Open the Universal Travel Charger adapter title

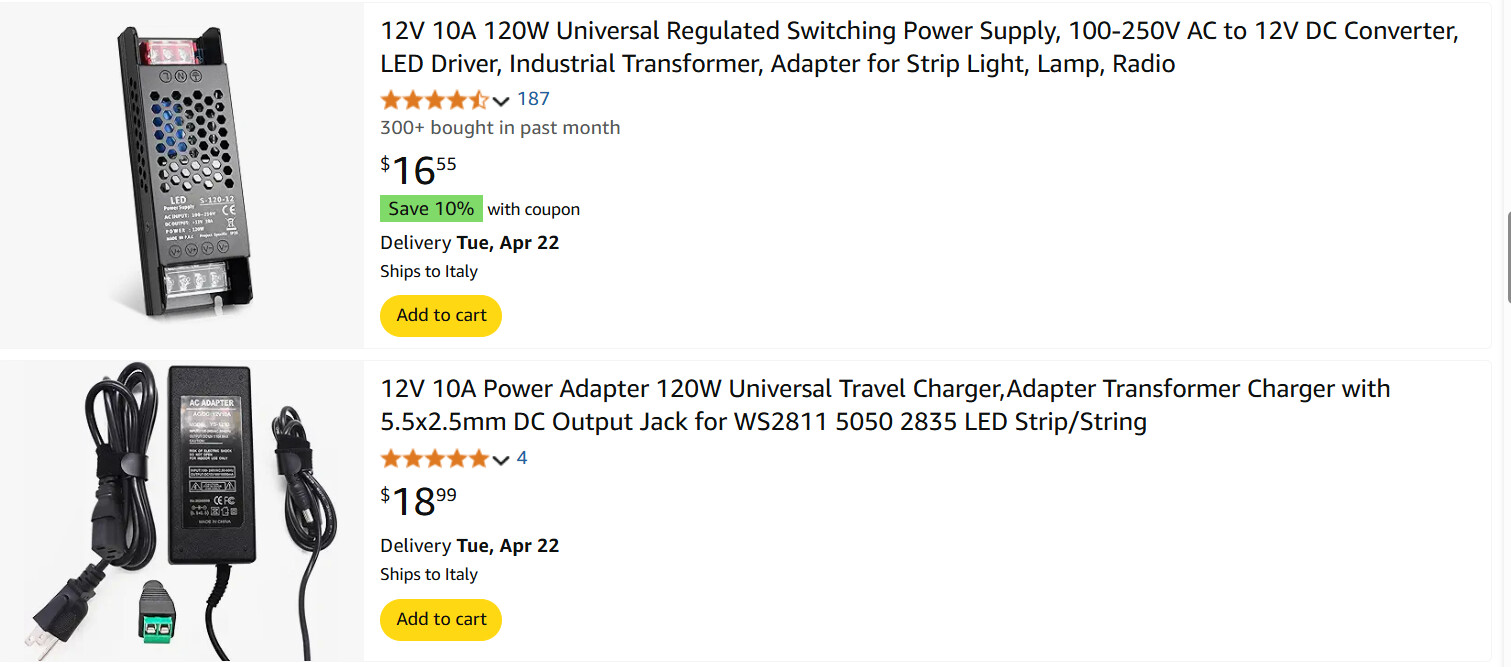pos(884,405)
